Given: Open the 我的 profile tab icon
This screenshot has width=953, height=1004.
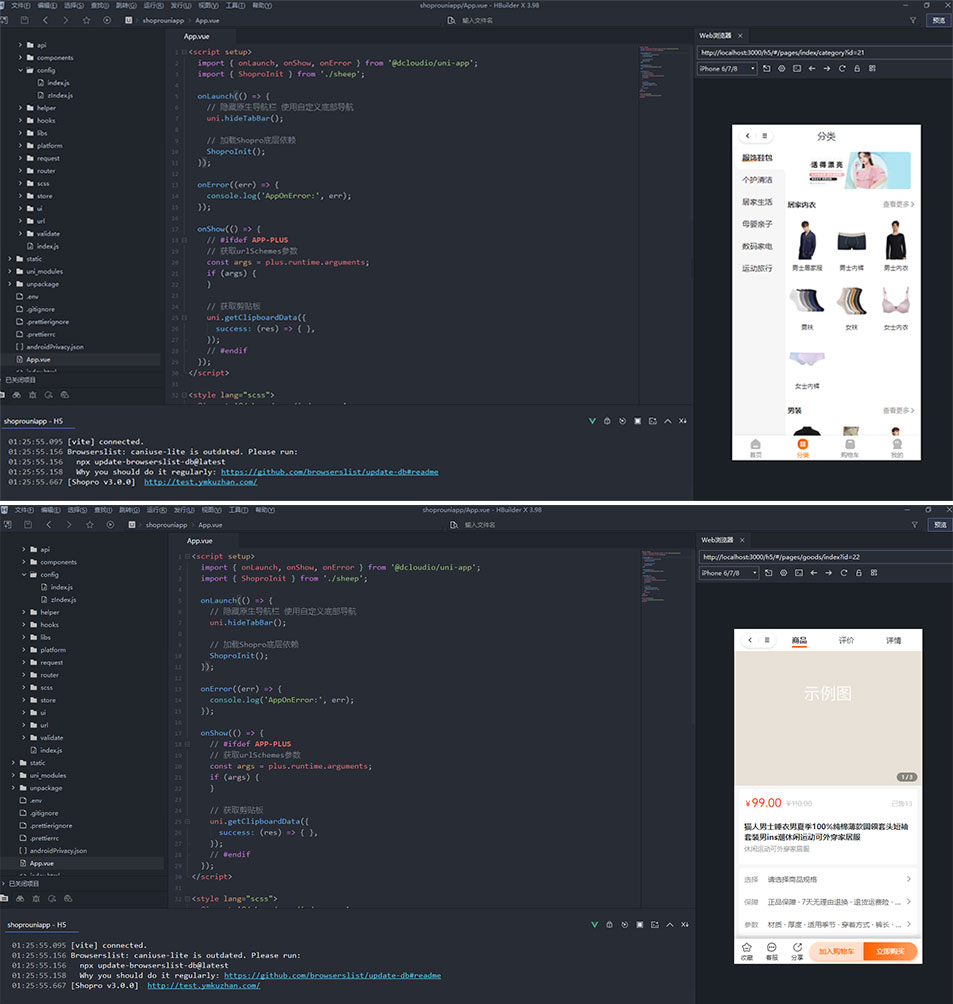Looking at the screenshot, I should (x=896, y=444).
